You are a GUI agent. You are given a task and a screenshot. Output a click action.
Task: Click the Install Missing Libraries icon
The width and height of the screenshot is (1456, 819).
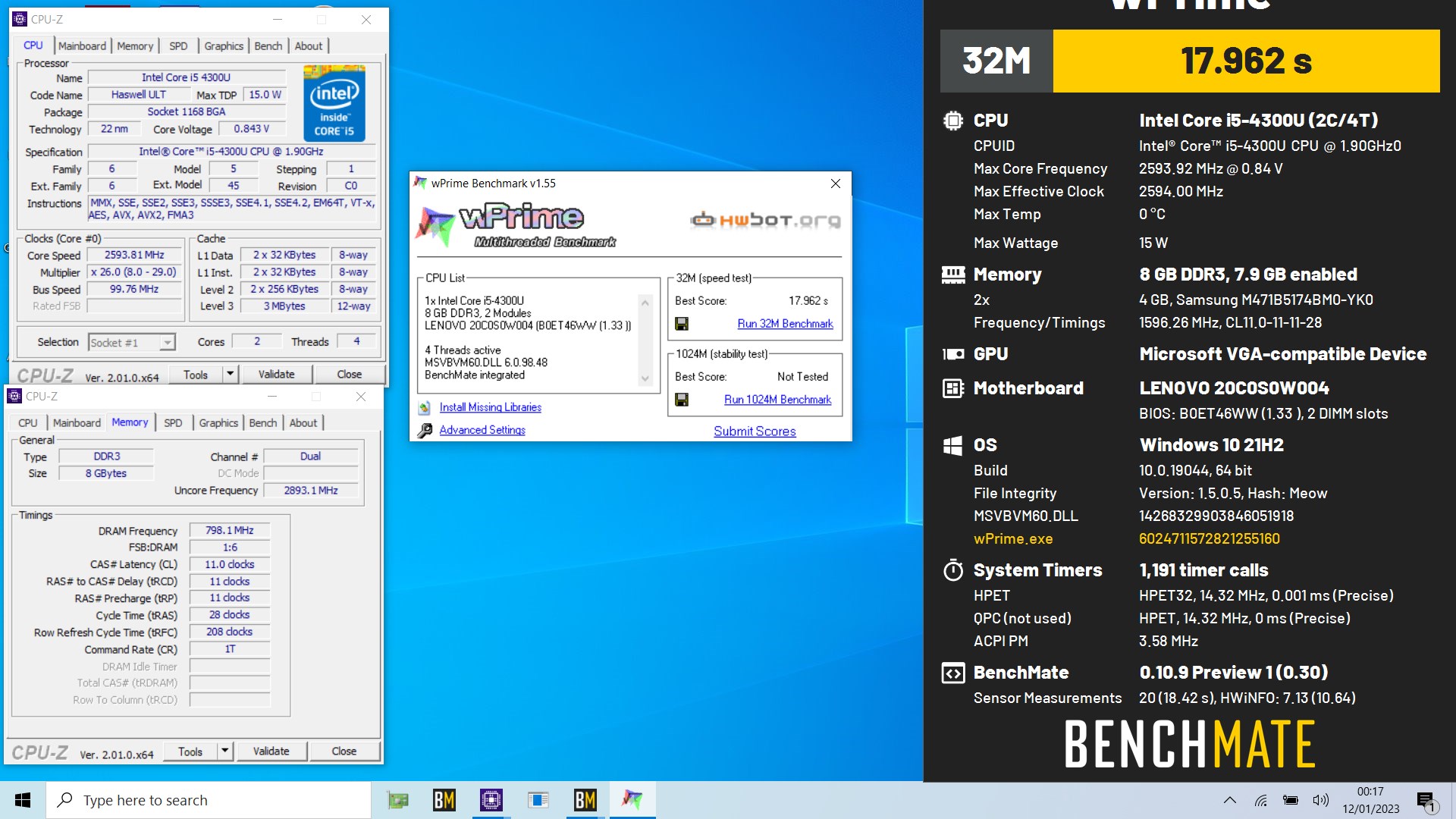tap(425, 408)
